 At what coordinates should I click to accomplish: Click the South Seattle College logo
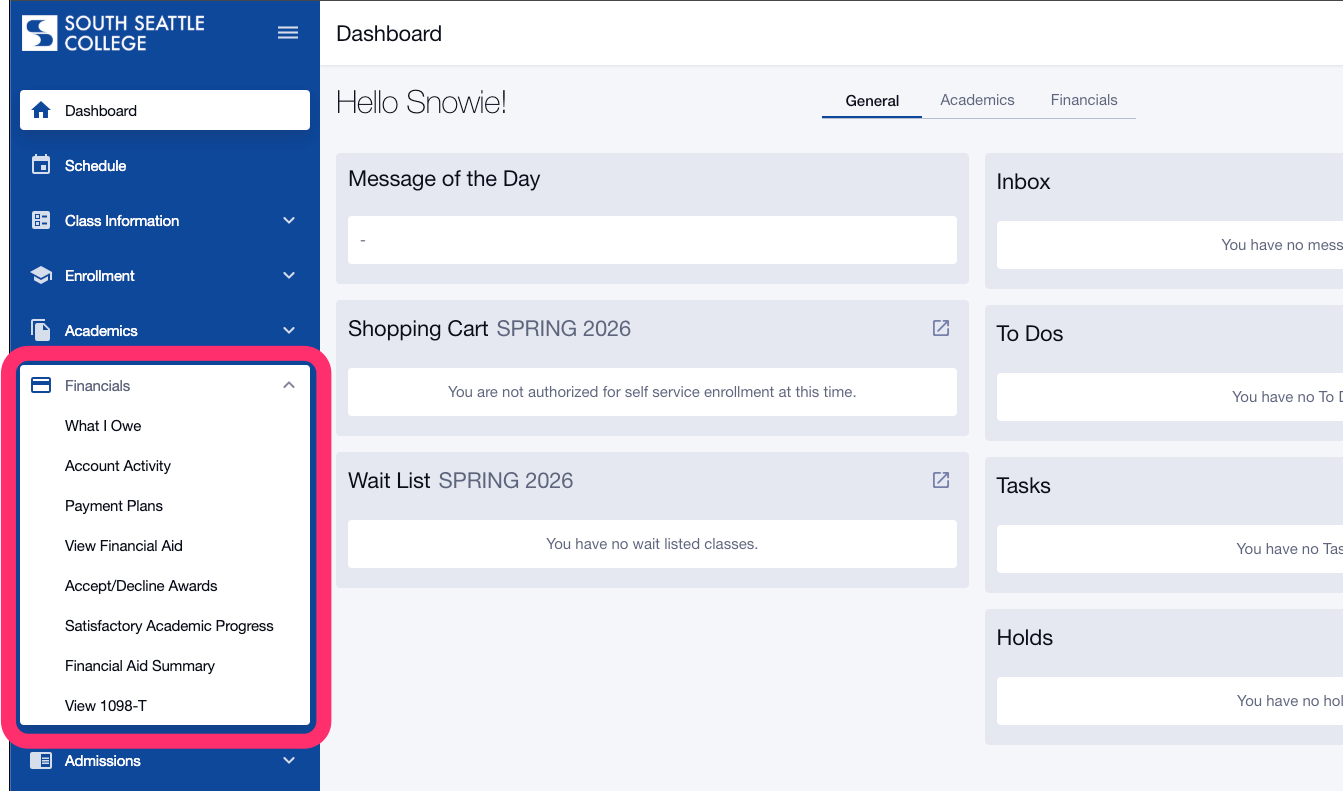click(113, 32)
